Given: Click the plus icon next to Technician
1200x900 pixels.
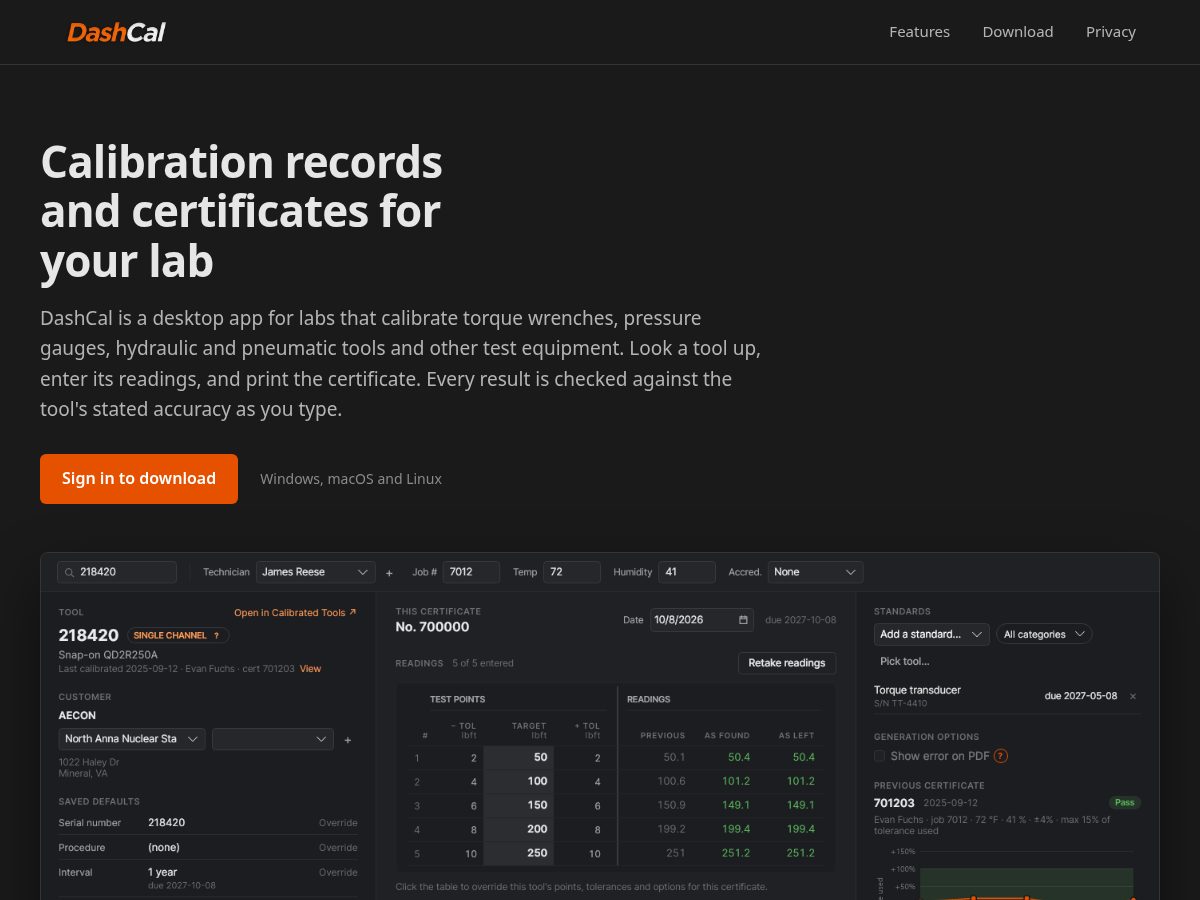Looking at the screenshot, I should tap(389, 573).
